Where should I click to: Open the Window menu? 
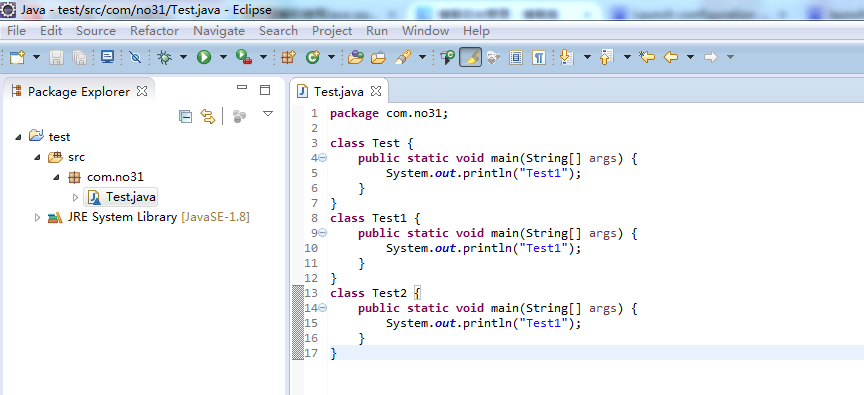(x=425, y=31)
